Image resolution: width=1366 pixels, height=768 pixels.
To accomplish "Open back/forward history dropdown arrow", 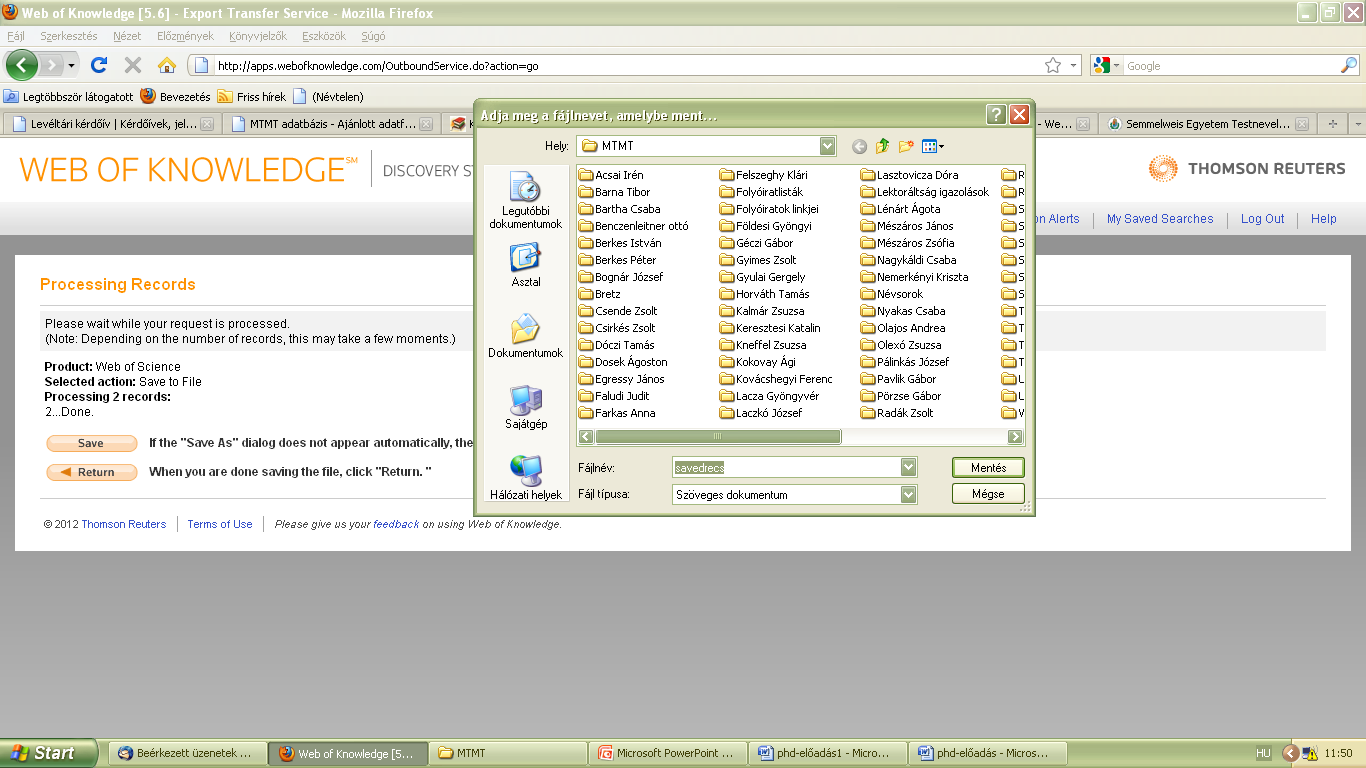I will (x=71, y=66).
